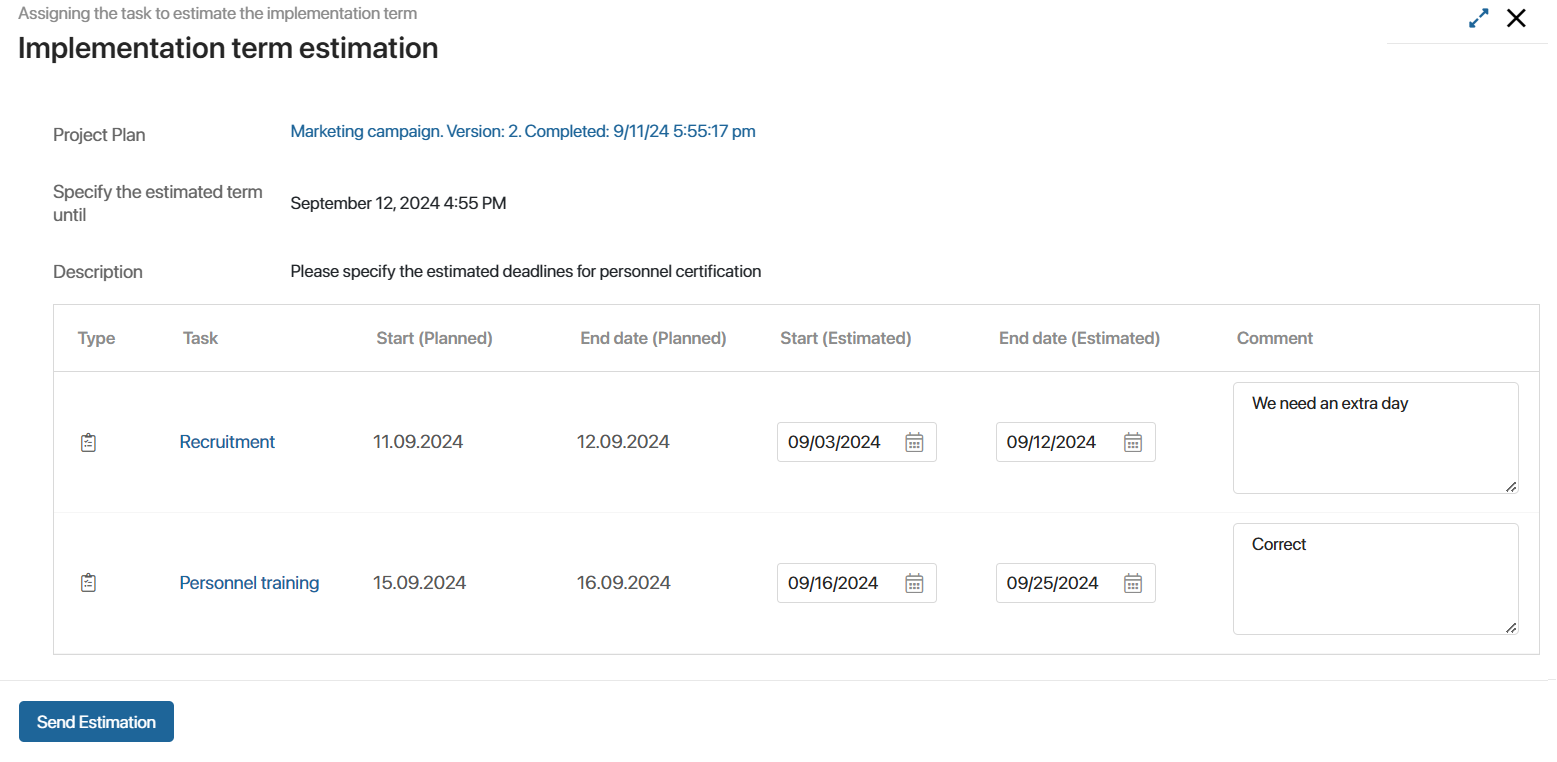Open calendar for Recruitment estimated start
This screenshot has height=762, width=1557.
pyautogui.click(x=914, y=442)
